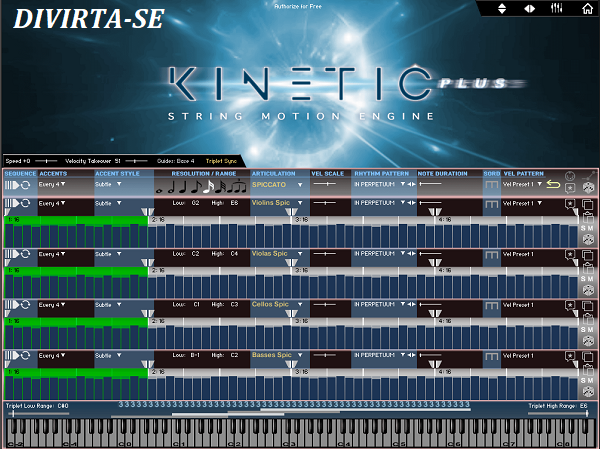Mute the Violas Spic track
600x449 pixels.
point(590,279)
